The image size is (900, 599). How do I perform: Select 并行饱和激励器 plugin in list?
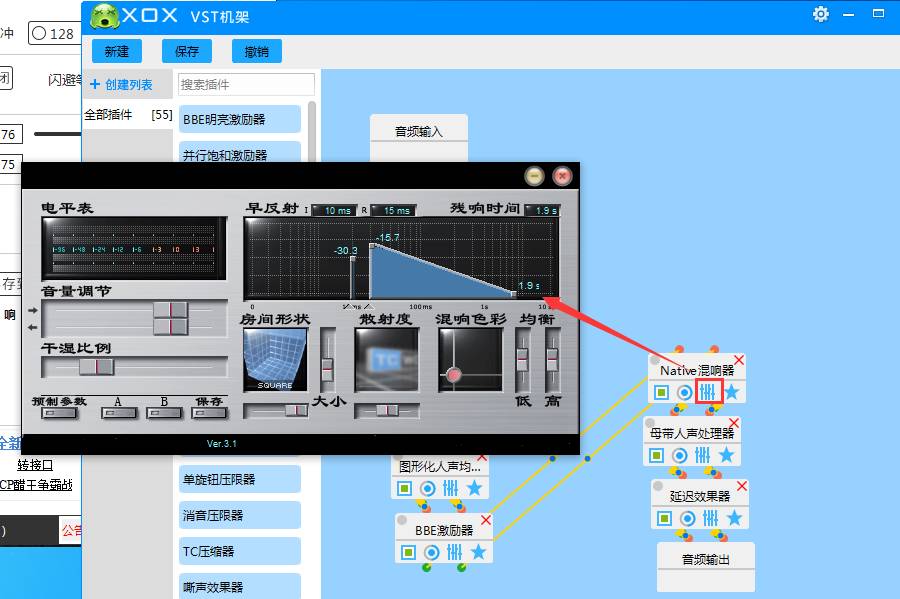coord(239,153)
